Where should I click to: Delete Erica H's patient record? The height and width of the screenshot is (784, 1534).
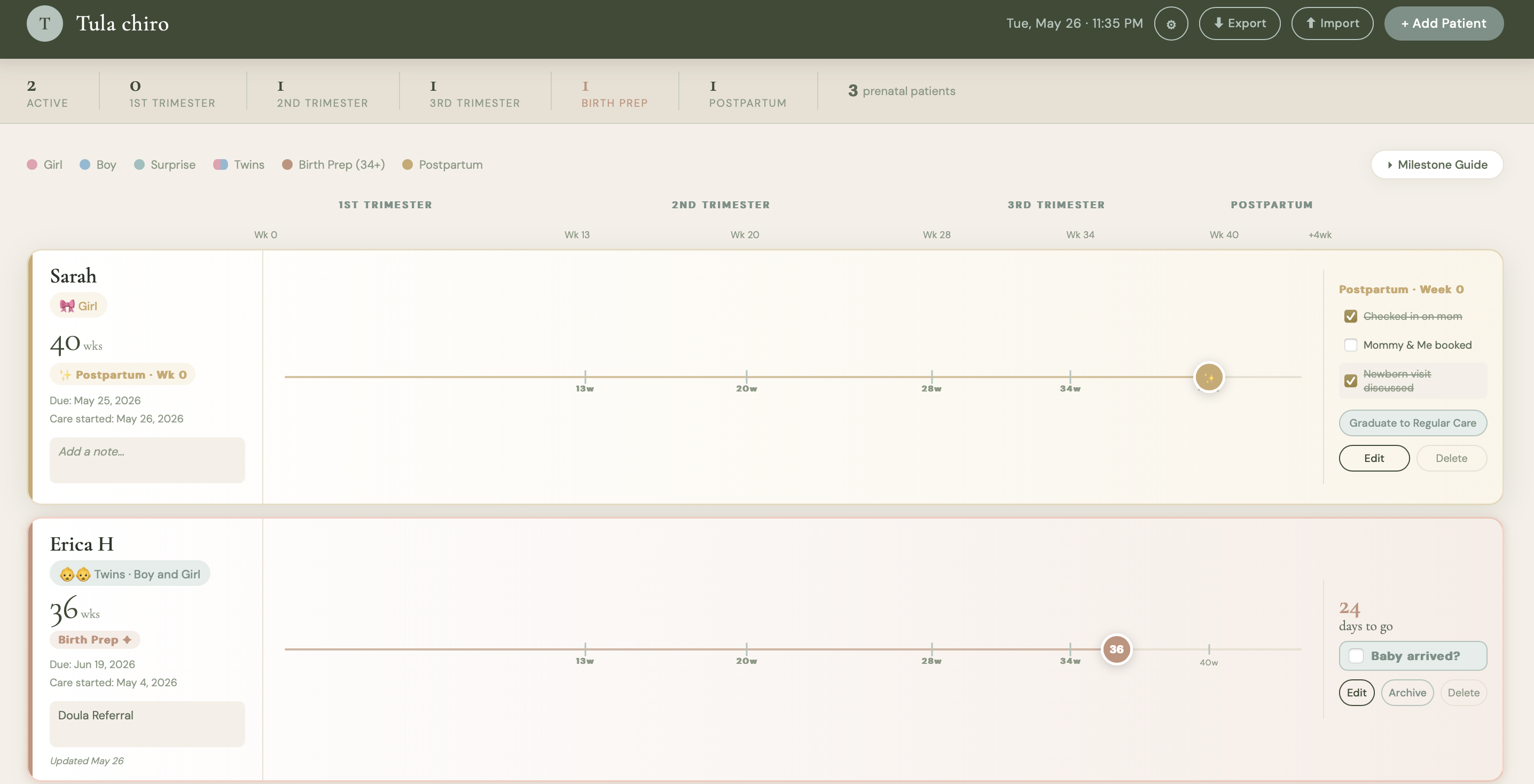click(x=1463, y=693)
